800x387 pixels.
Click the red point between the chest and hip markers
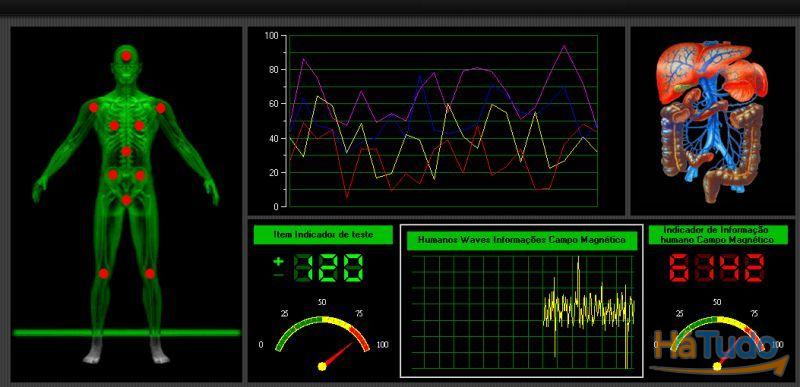126,151
